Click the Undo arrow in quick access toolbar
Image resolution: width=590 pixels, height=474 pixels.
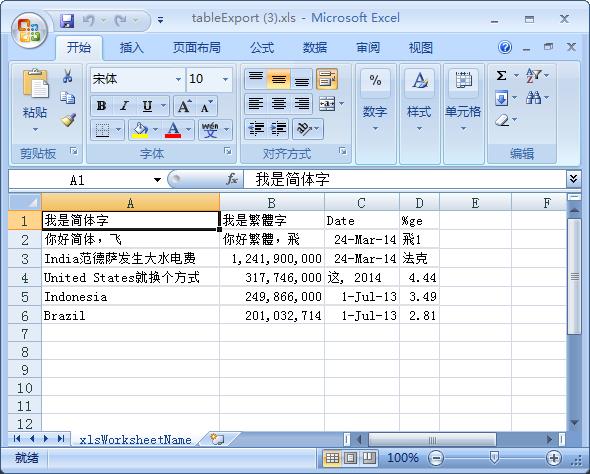[x=89, y=20]
